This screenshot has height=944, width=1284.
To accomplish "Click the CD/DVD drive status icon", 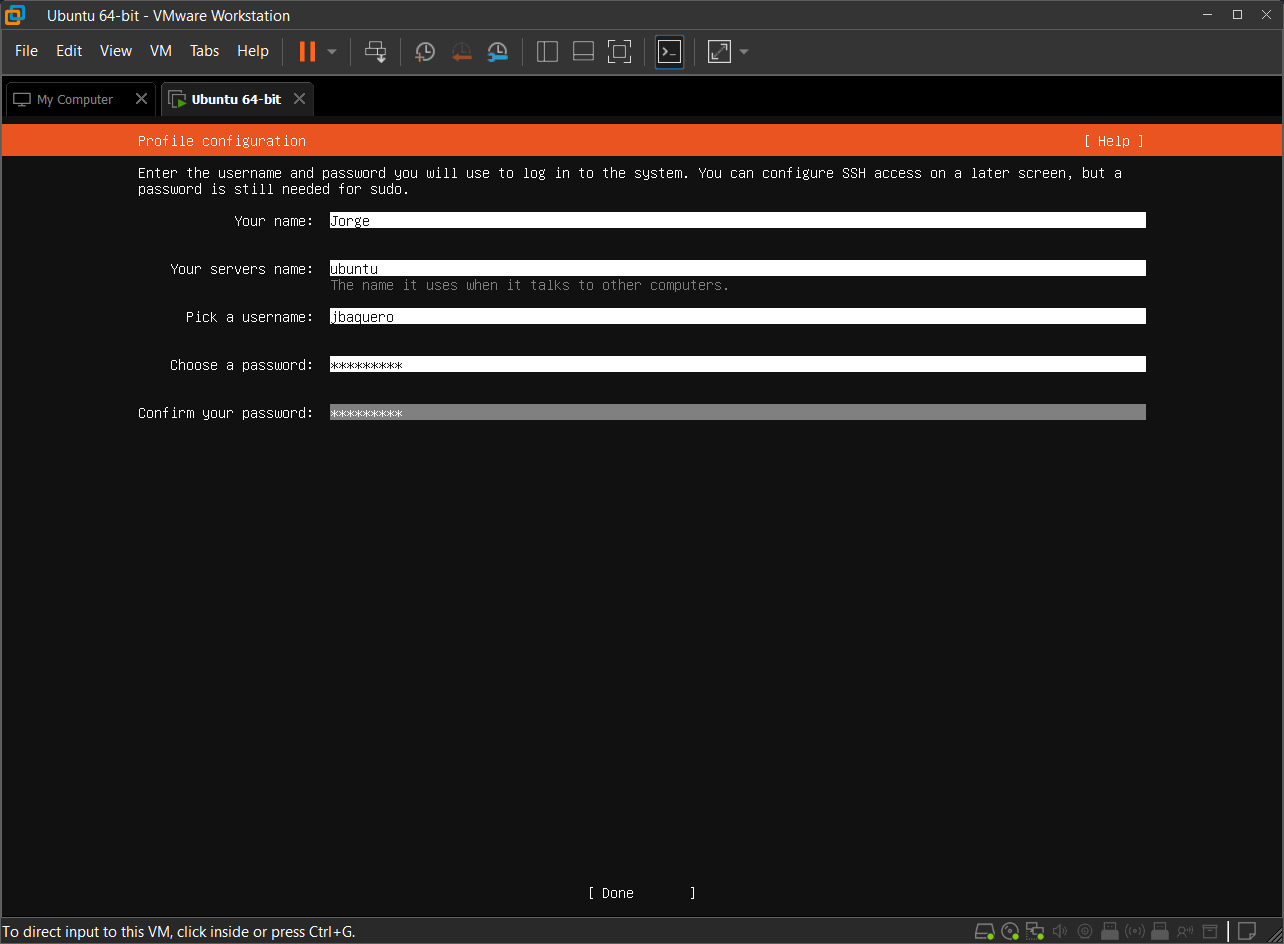I will click(1010, 931).
